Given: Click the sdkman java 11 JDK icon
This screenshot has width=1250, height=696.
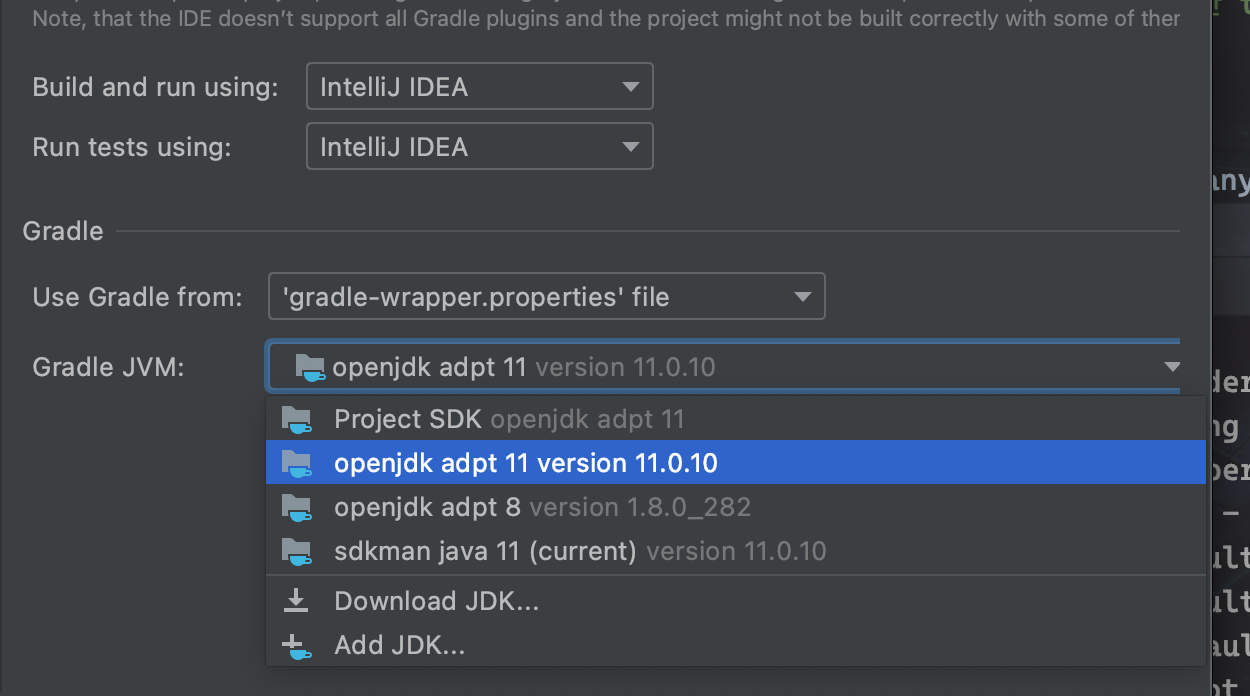Looking at the screenshot, I should [296, 552].
